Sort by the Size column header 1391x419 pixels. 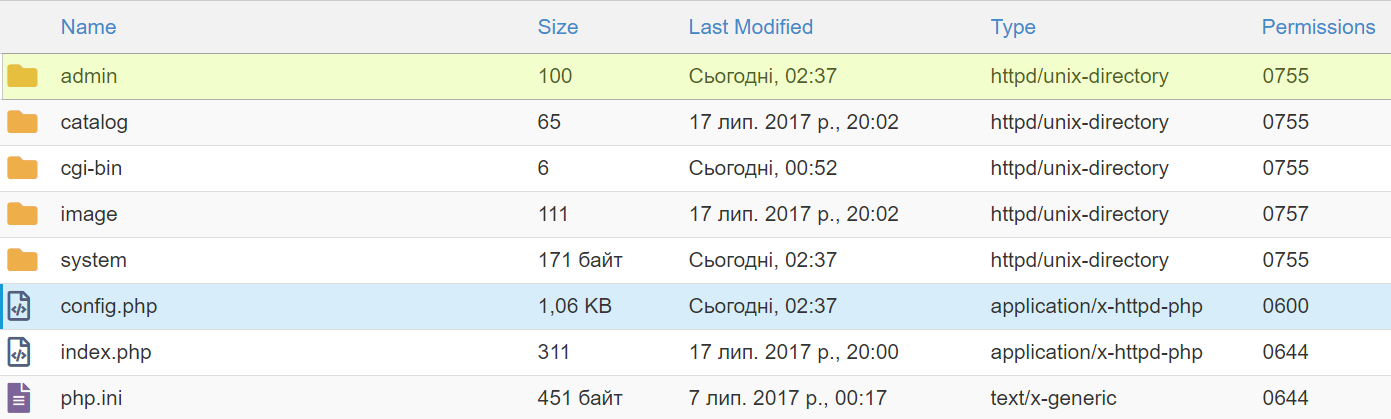pyautogui.click(x=557, y=27)
